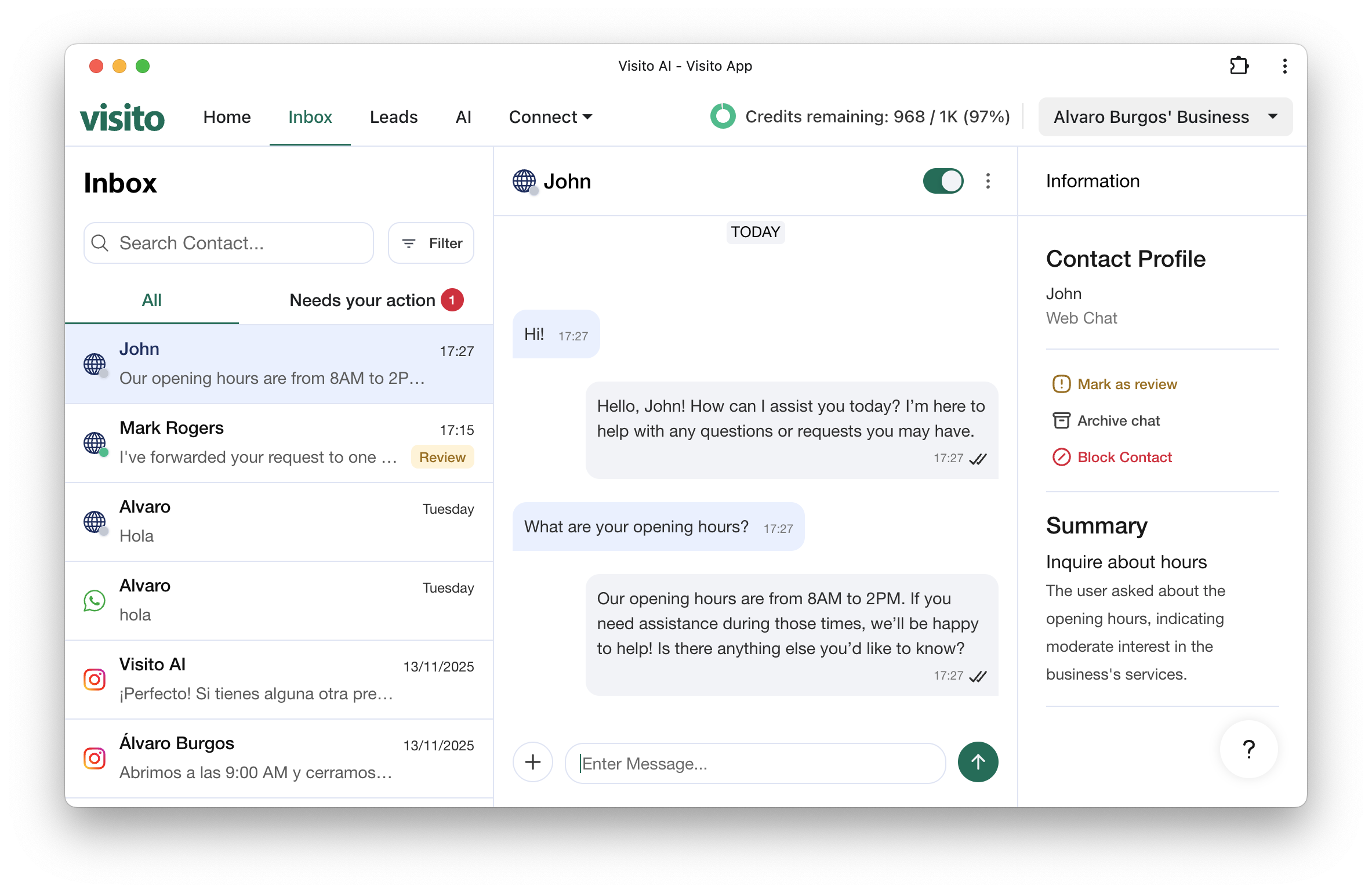This screenshot has width=1372, height=893.
Task: Click the browser extensions puzzle icon
Action: (1239, 66)
